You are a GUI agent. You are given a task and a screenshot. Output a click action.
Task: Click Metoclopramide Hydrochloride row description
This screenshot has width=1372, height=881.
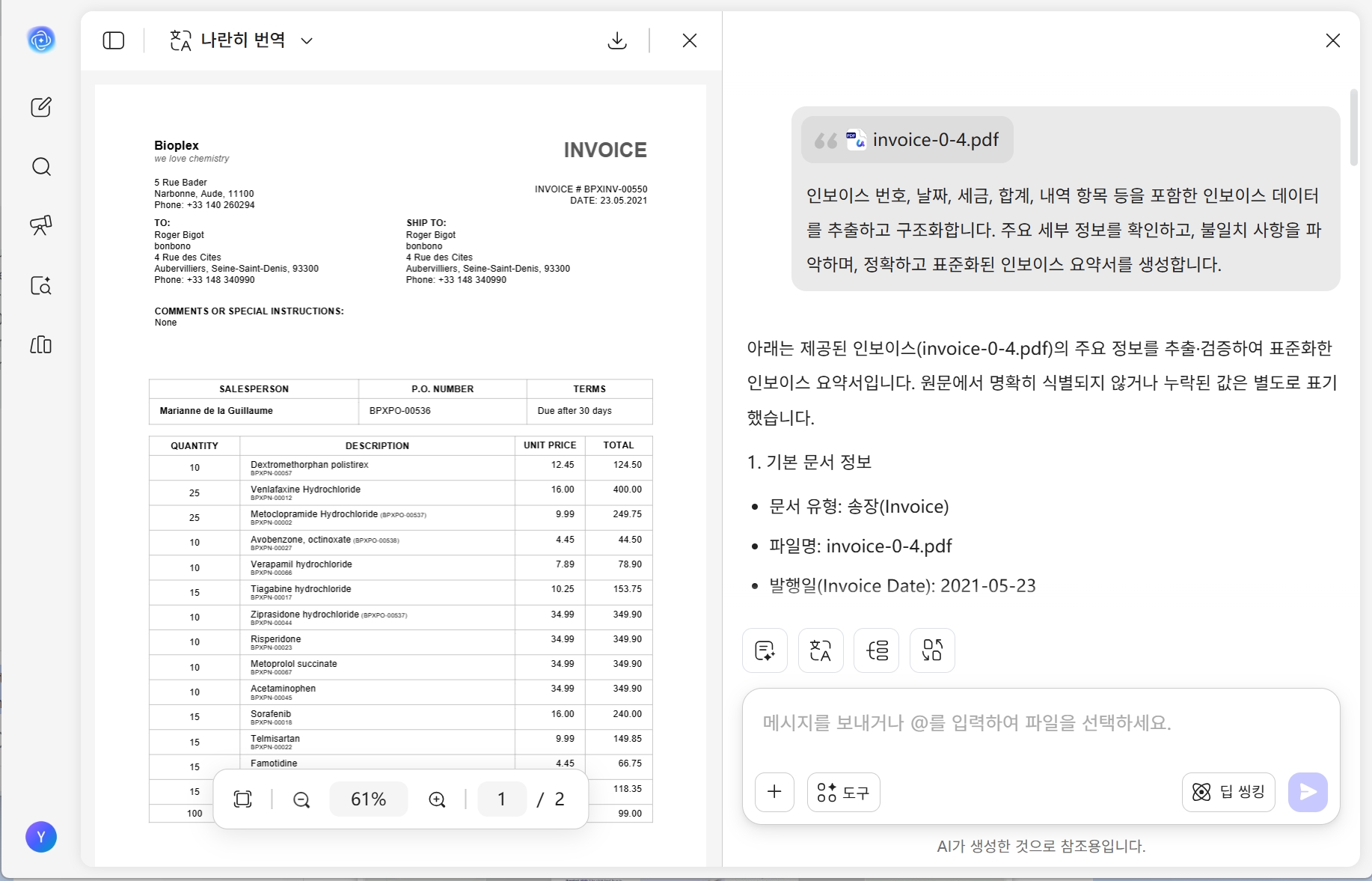(314, 514)
